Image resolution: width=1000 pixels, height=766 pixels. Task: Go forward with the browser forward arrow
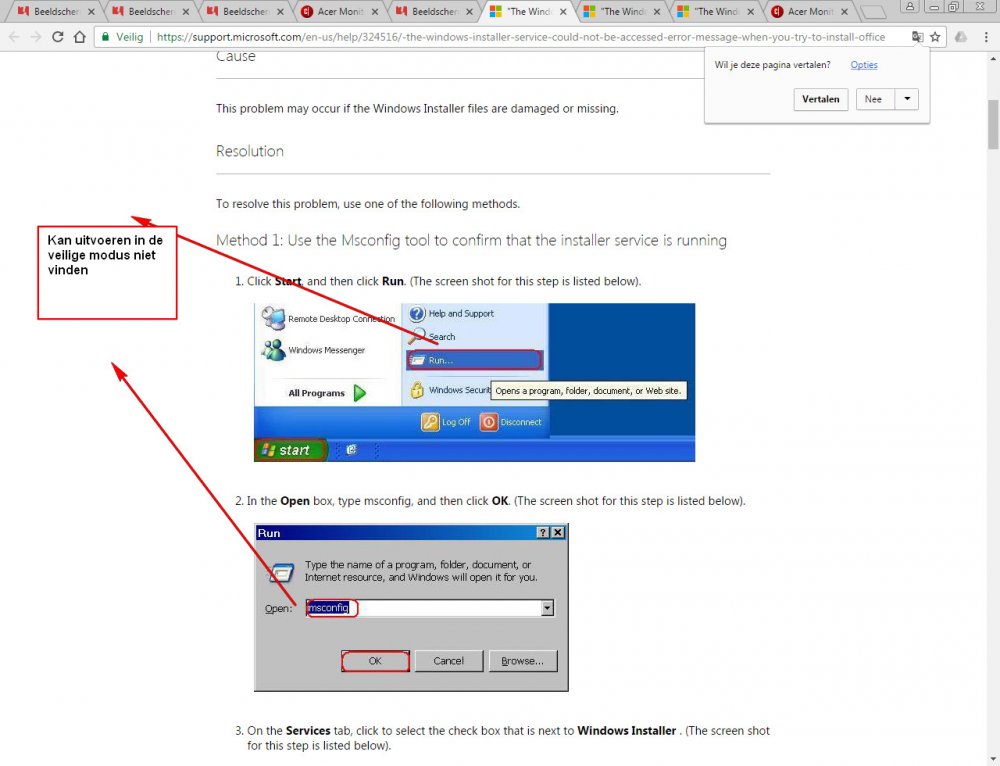[36, 37]
